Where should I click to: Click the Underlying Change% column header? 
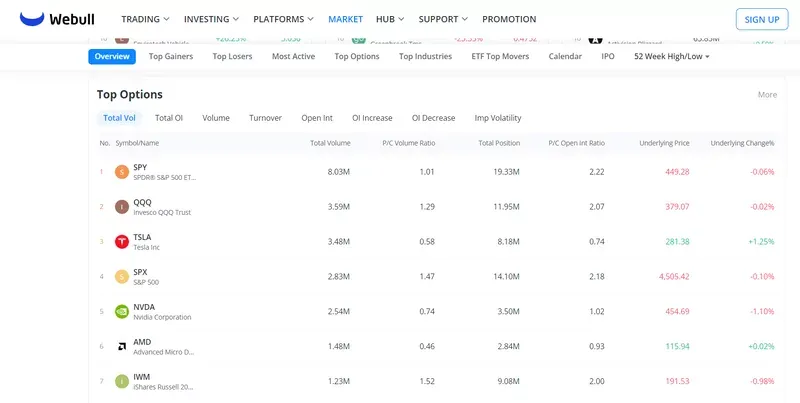click(742, 143)
